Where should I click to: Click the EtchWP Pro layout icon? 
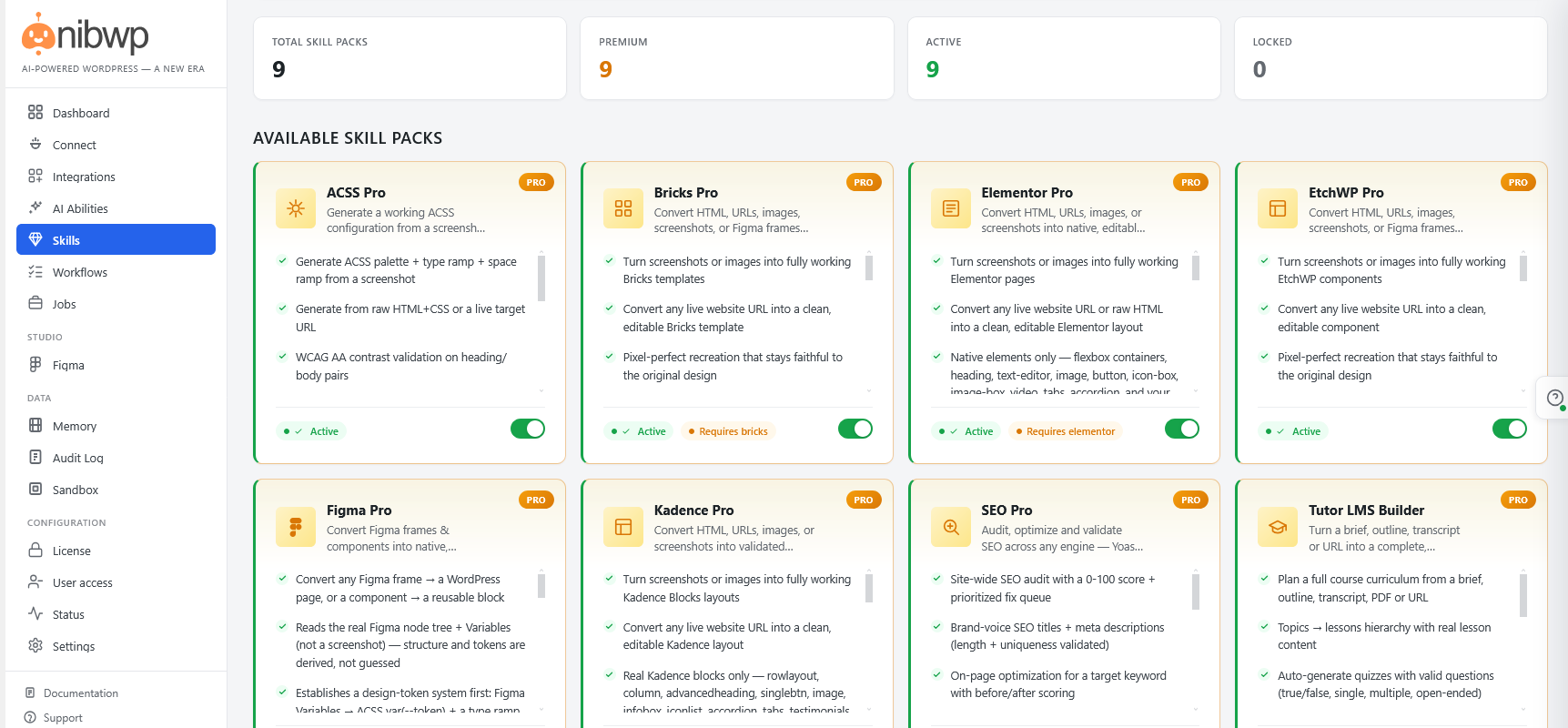pos(1278,208)
